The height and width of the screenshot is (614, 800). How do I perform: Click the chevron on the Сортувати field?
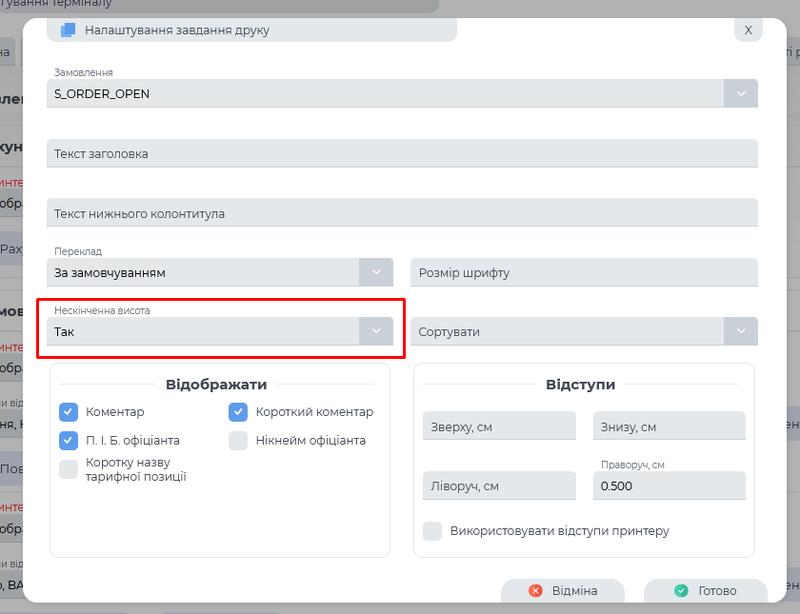pos(740,331)
